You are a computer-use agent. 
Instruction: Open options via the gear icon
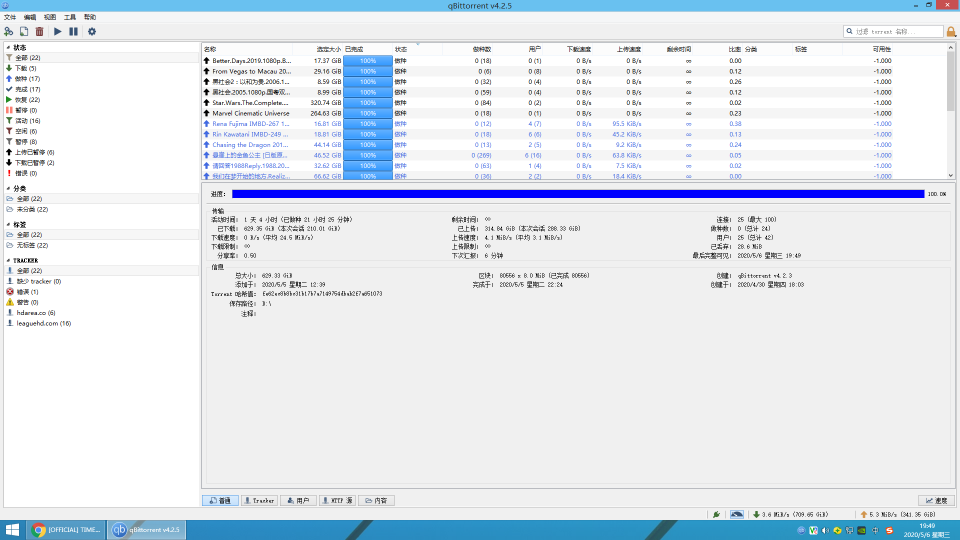click(x=92, y=31)
